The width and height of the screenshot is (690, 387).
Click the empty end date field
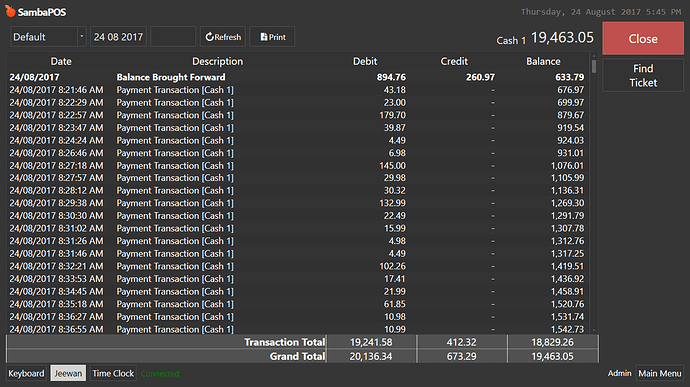173,37
